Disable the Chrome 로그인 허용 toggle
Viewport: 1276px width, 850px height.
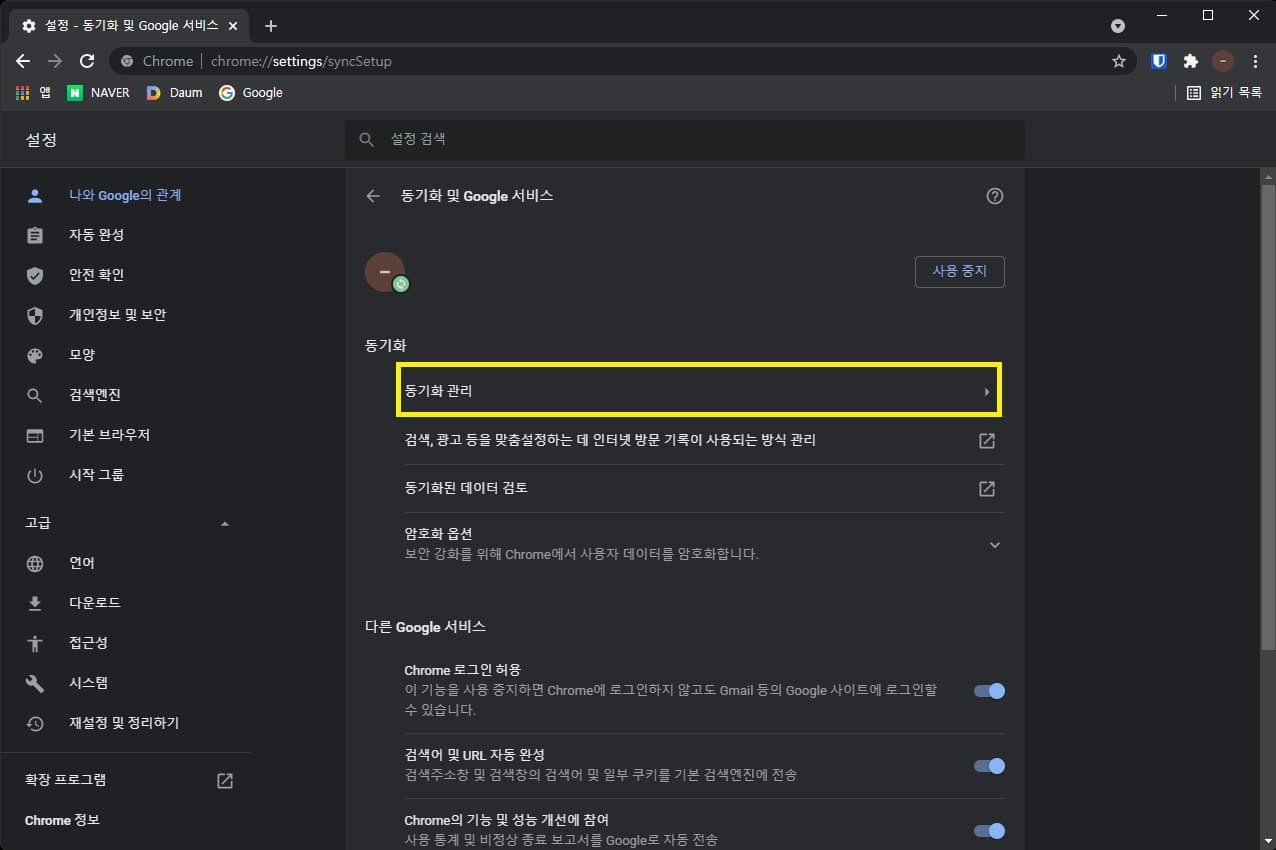[x=988, y=690]
